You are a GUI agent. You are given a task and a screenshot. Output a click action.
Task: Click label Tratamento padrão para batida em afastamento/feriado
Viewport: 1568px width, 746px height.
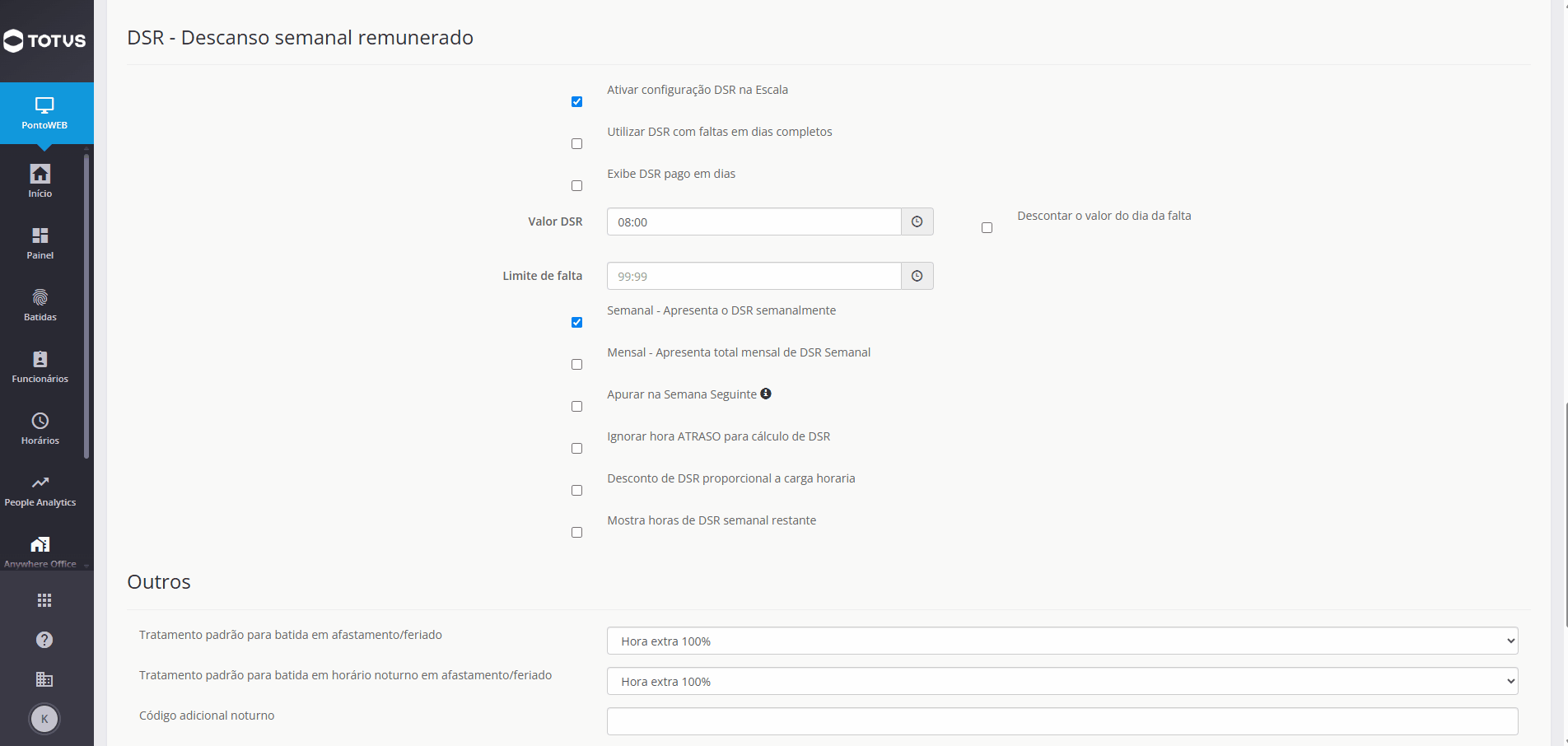click(291, 635)
